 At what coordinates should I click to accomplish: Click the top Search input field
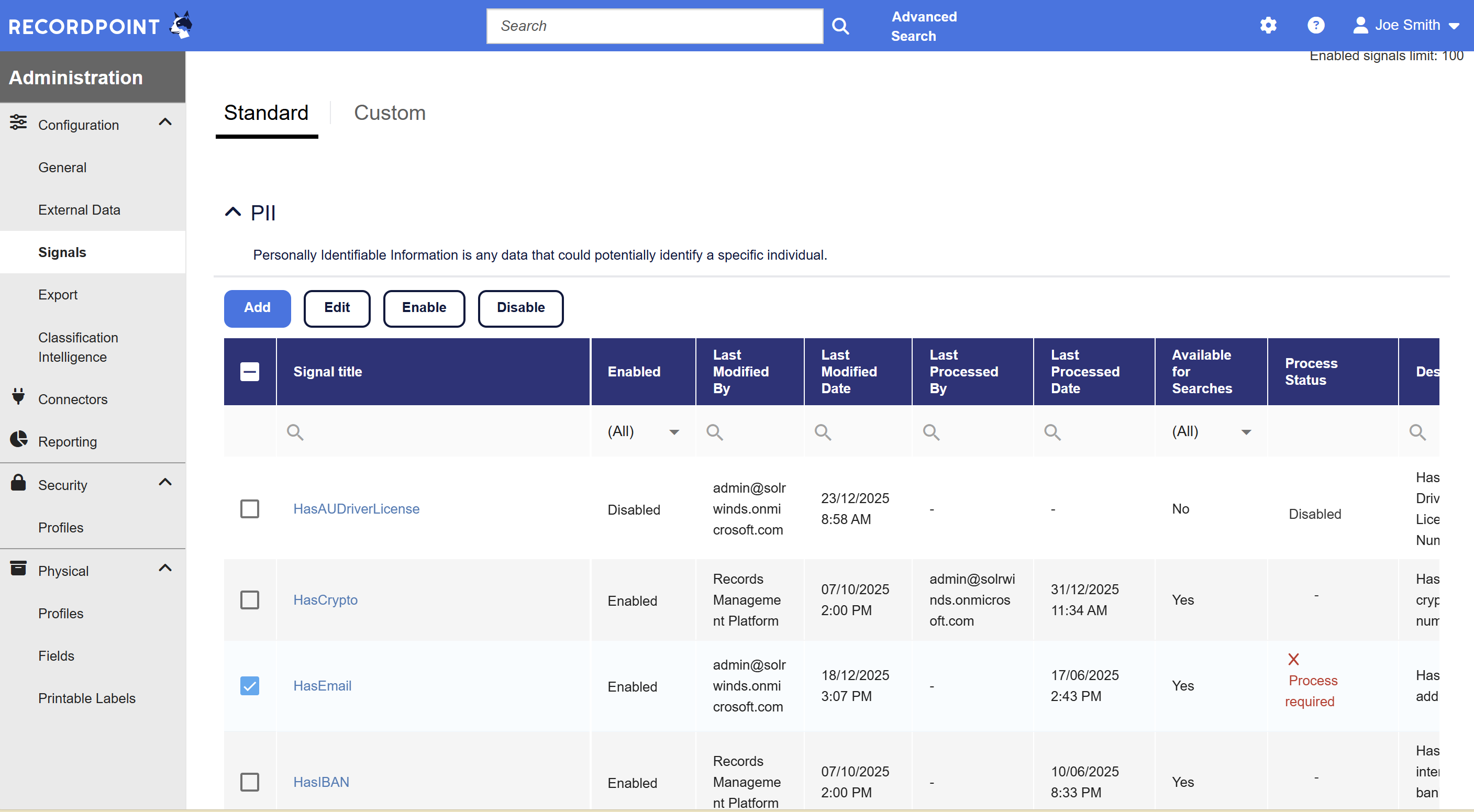(654, 26)
